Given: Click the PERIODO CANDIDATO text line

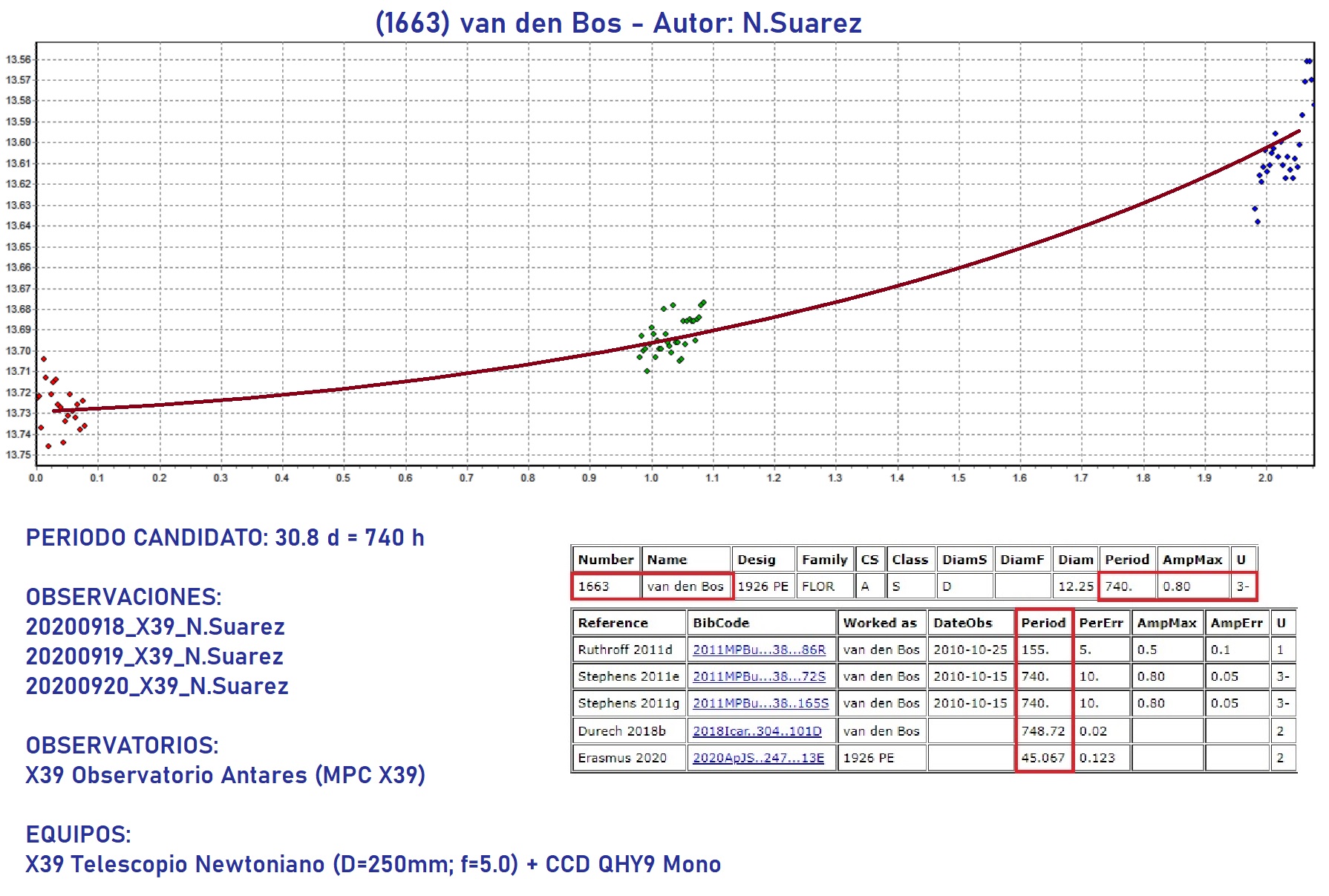Looking at the screenshot, I should [225, 537].
